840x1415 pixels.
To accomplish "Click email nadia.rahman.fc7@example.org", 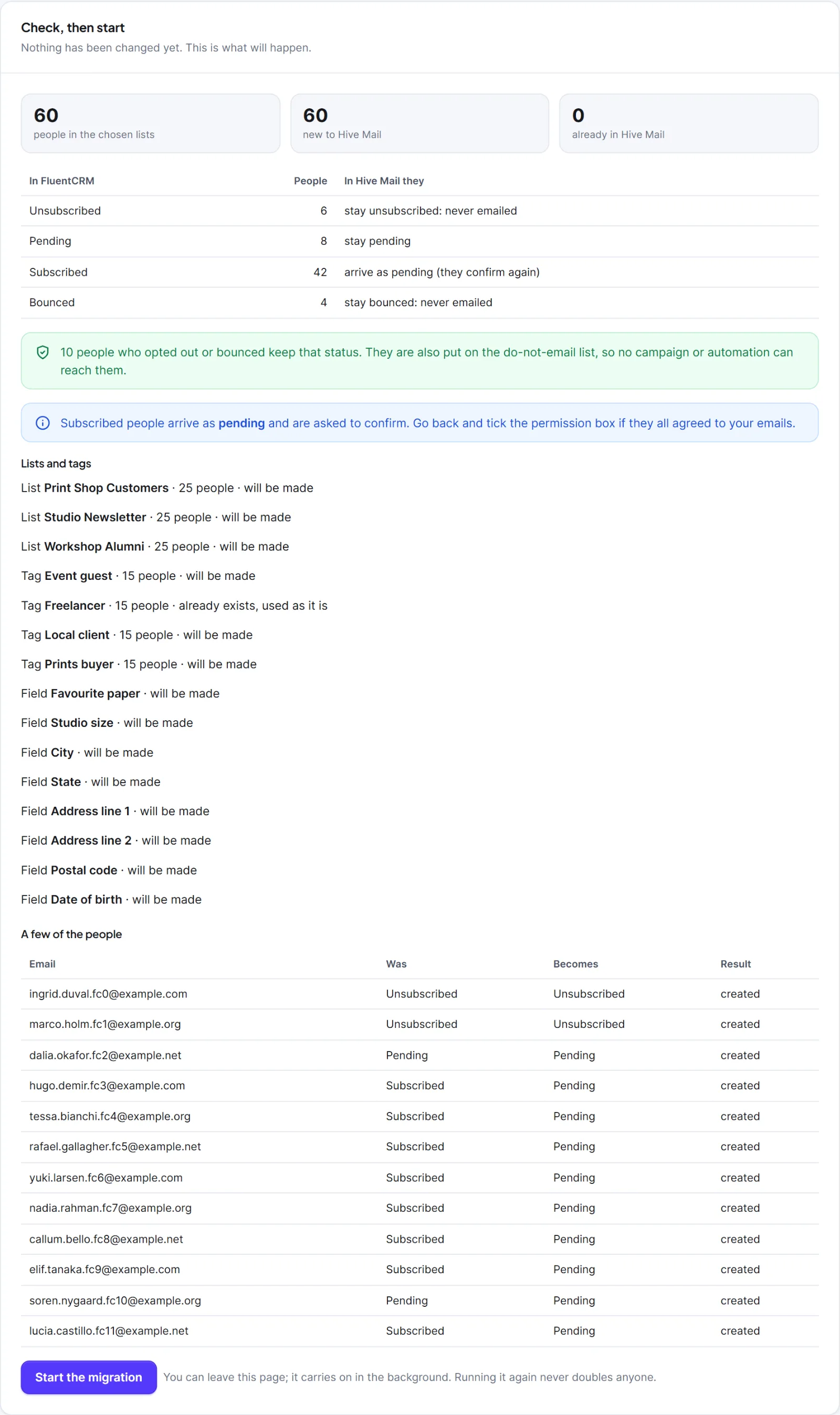I will [110, 1209].
